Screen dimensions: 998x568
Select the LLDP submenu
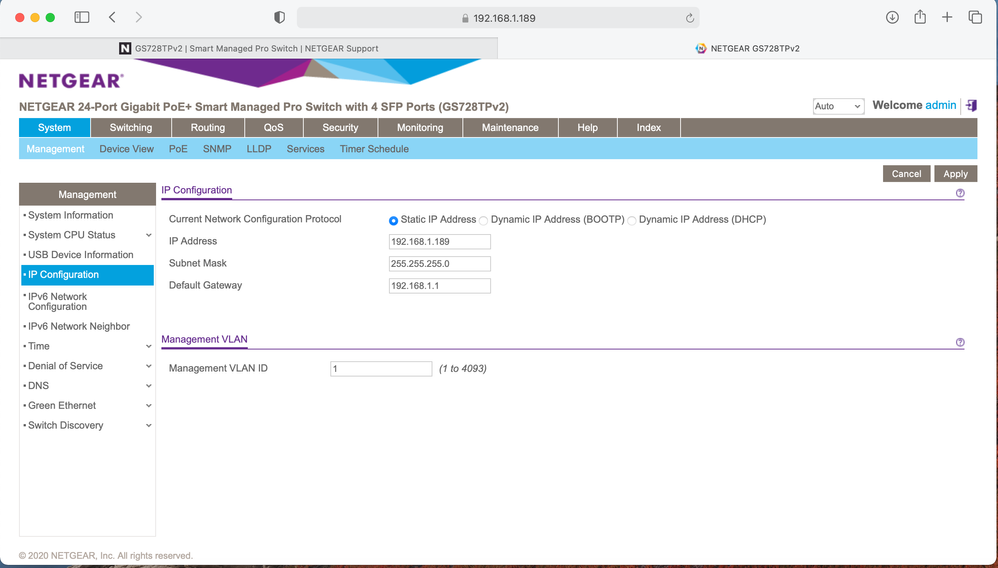pyautogui.click(x=259, y=148)
